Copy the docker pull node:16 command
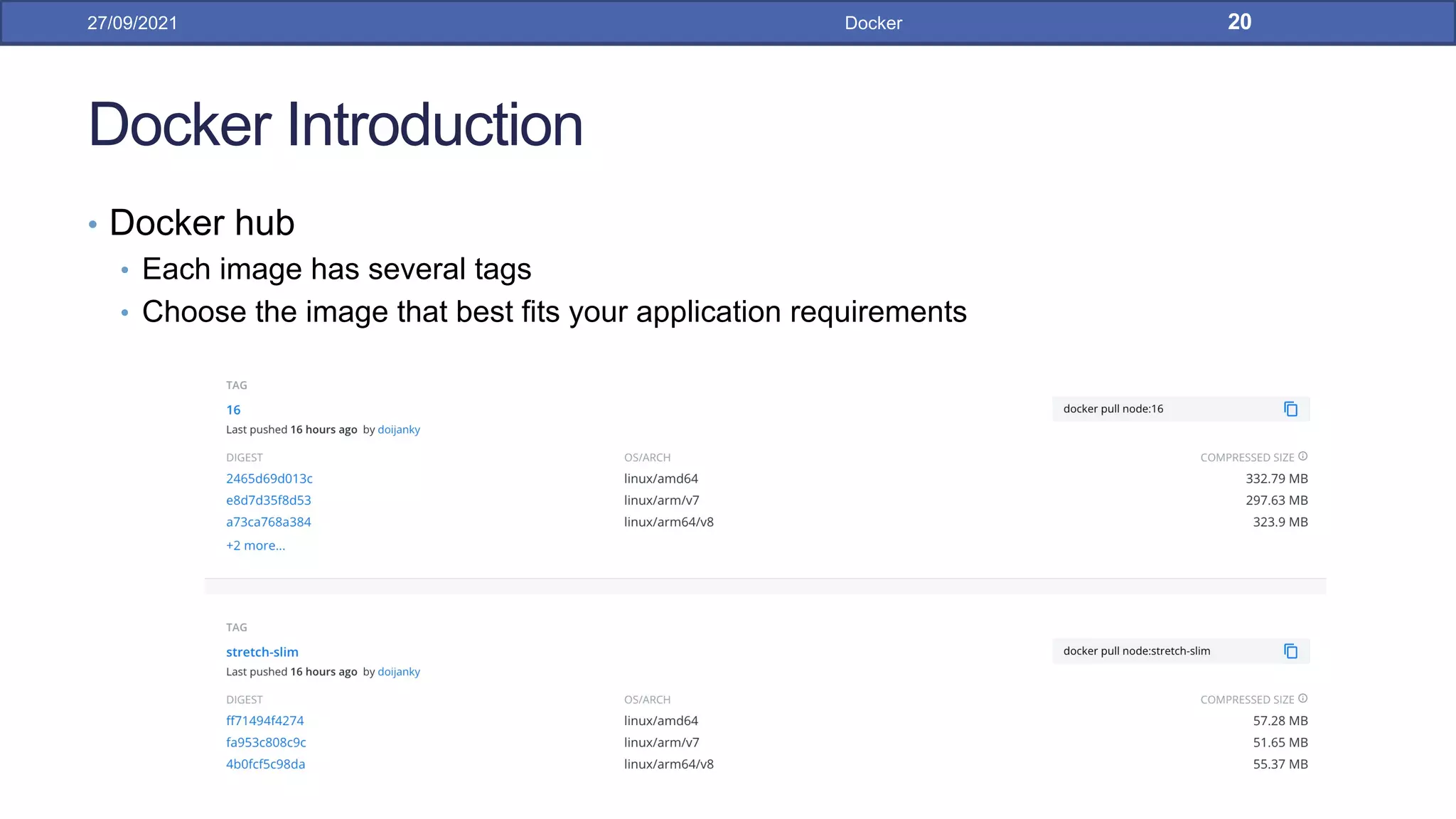The image size is (1456, 819). (1290, 409)
